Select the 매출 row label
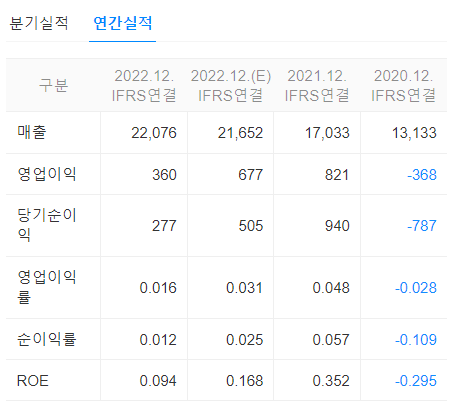The image size is (469, 420). tap(32, 132)
